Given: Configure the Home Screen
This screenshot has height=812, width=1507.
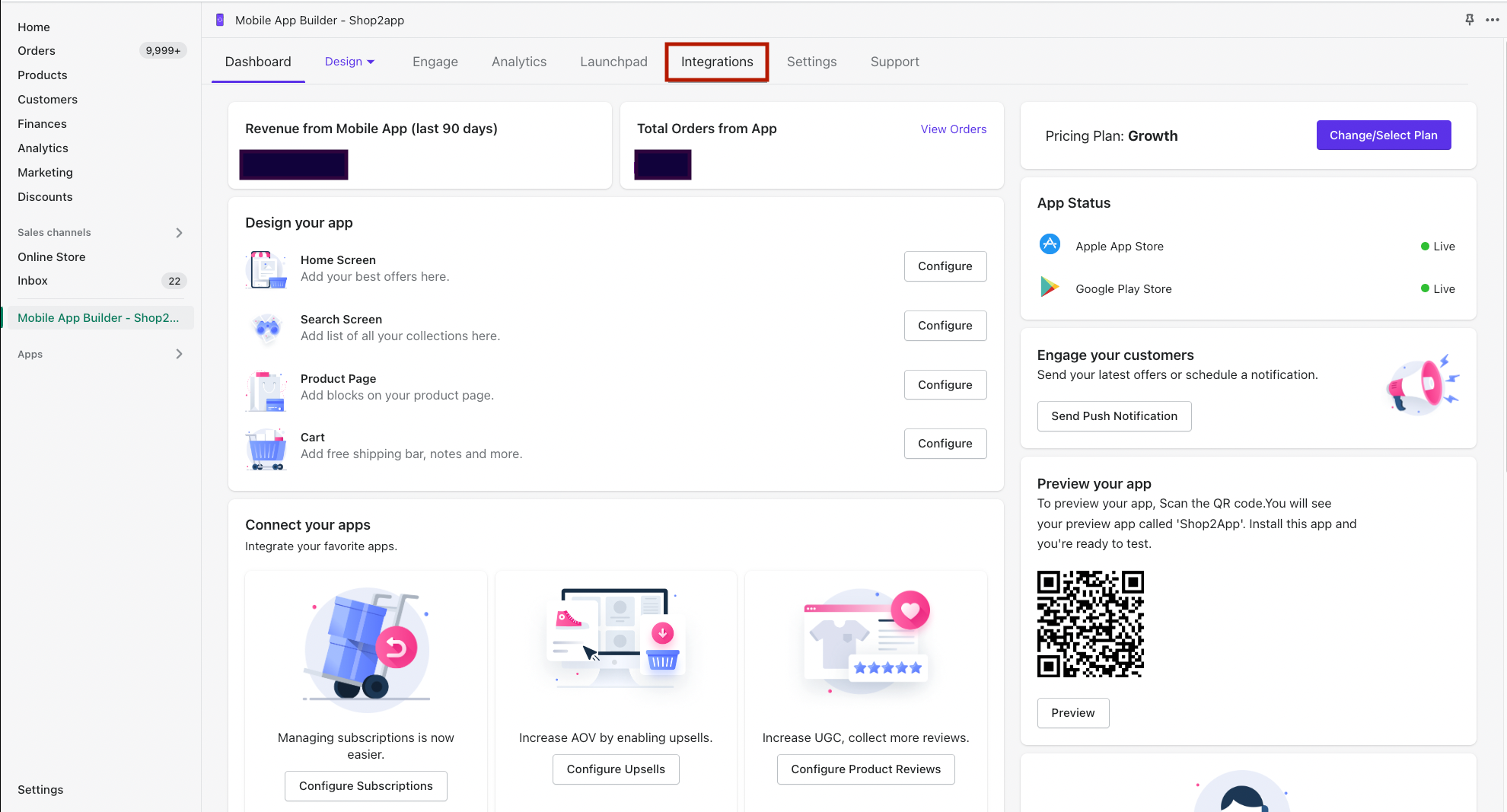Looking at the screenshot, I should [945, 266].
